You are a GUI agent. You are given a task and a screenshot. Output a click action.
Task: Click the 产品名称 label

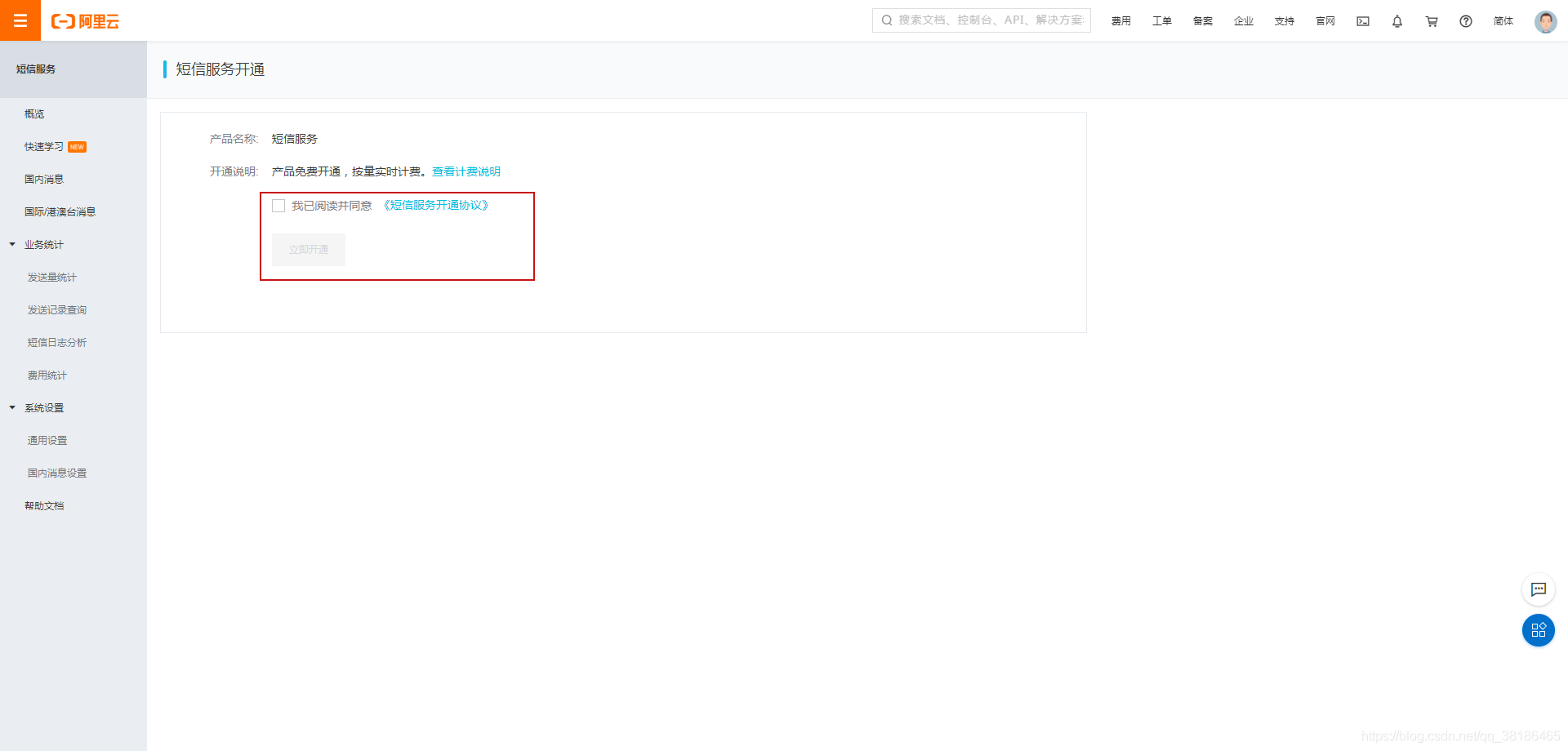(x=234, y=139)
